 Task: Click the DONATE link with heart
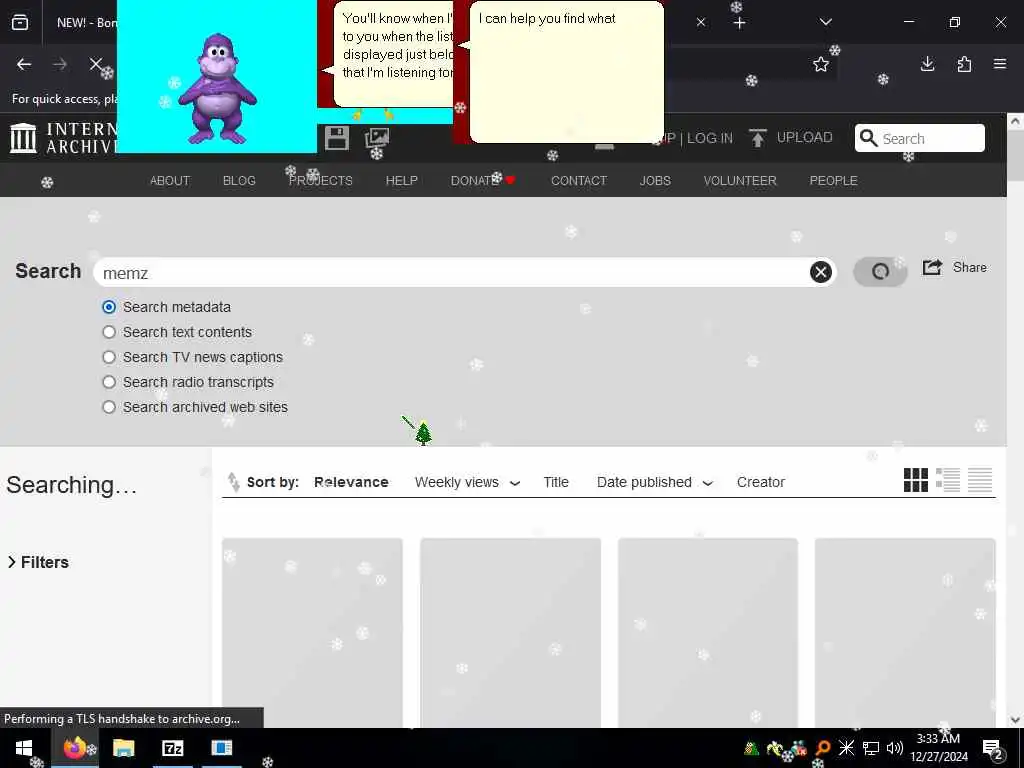[483, 180]
